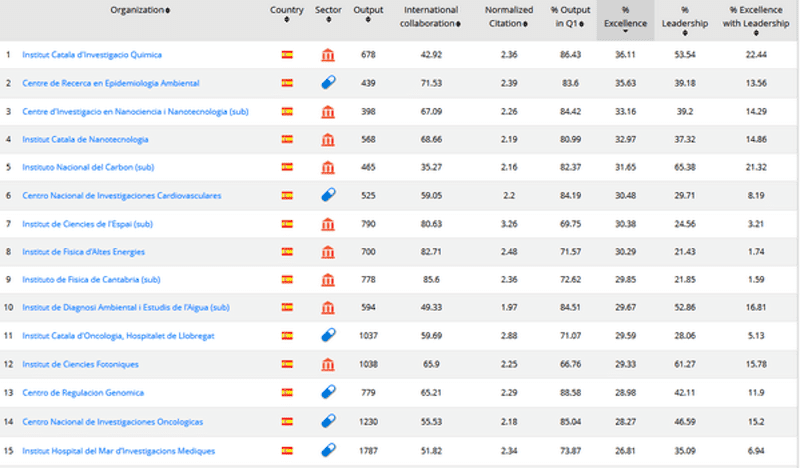This screenshot has height=468, width=800.
Task: Open Centro Nacional de Investigaciones Oncologicas link
Action: [112, 422]
